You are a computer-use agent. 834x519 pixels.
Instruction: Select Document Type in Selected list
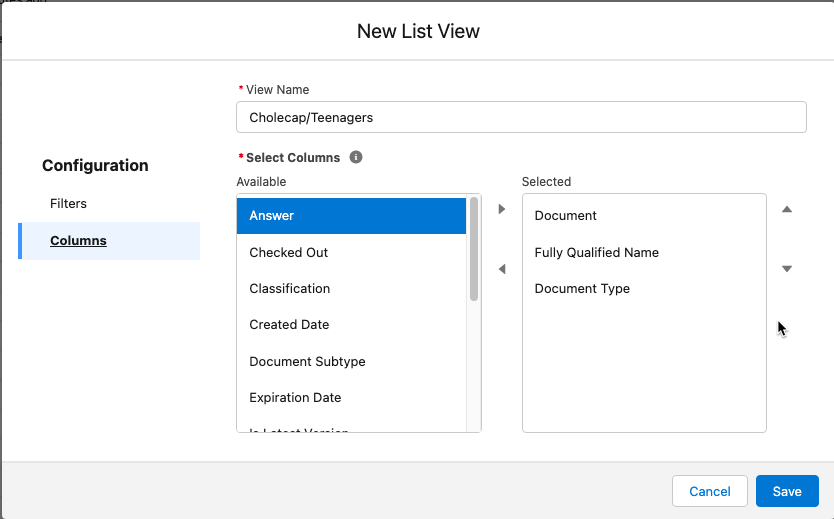click(x=643, y=288)
